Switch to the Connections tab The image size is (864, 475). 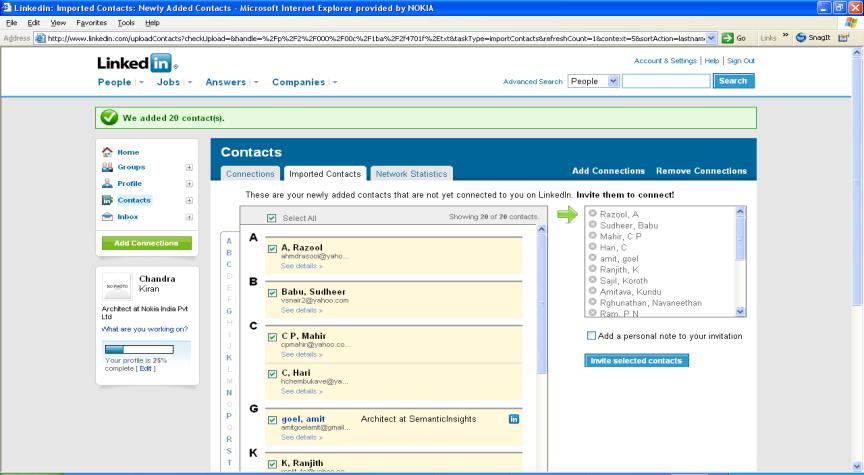[x=250, y=174]
